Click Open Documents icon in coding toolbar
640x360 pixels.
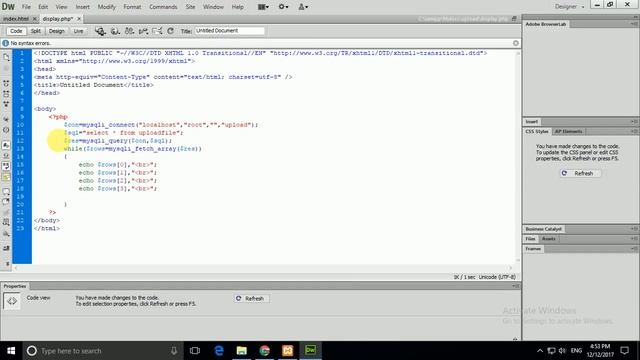tap(6, 58)
